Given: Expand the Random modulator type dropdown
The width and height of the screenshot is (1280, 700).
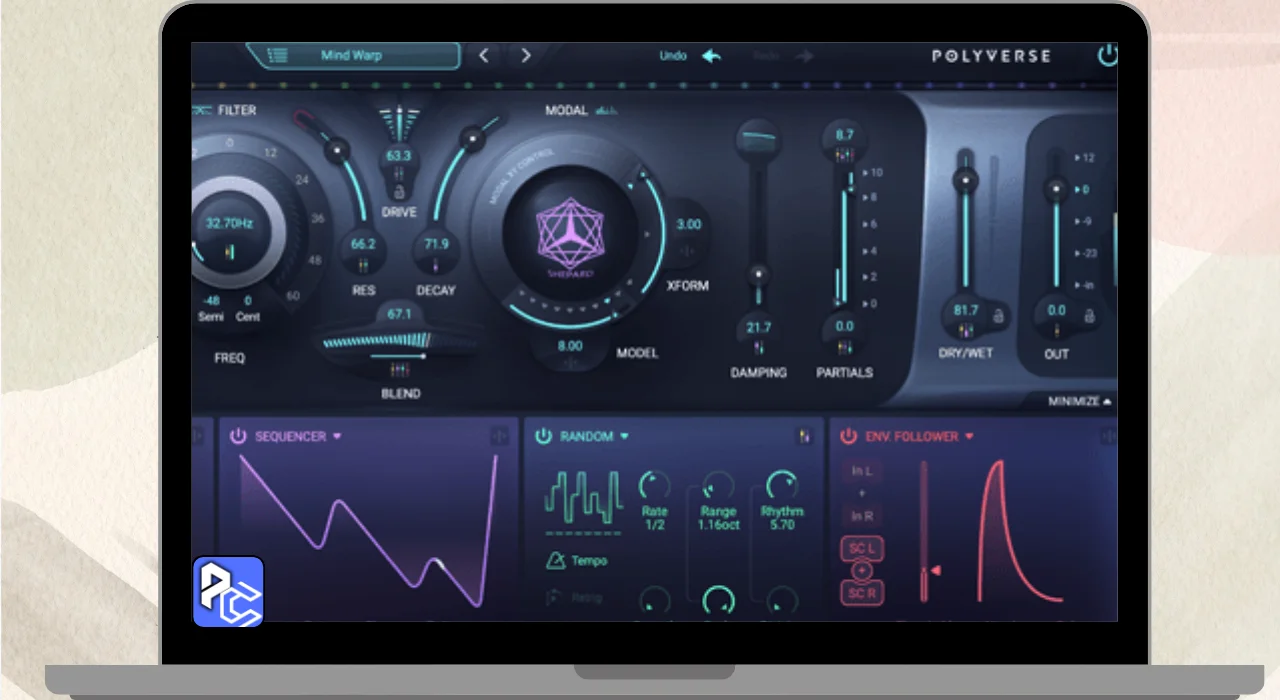Looking at the screenshot, I should click(624, 437).
